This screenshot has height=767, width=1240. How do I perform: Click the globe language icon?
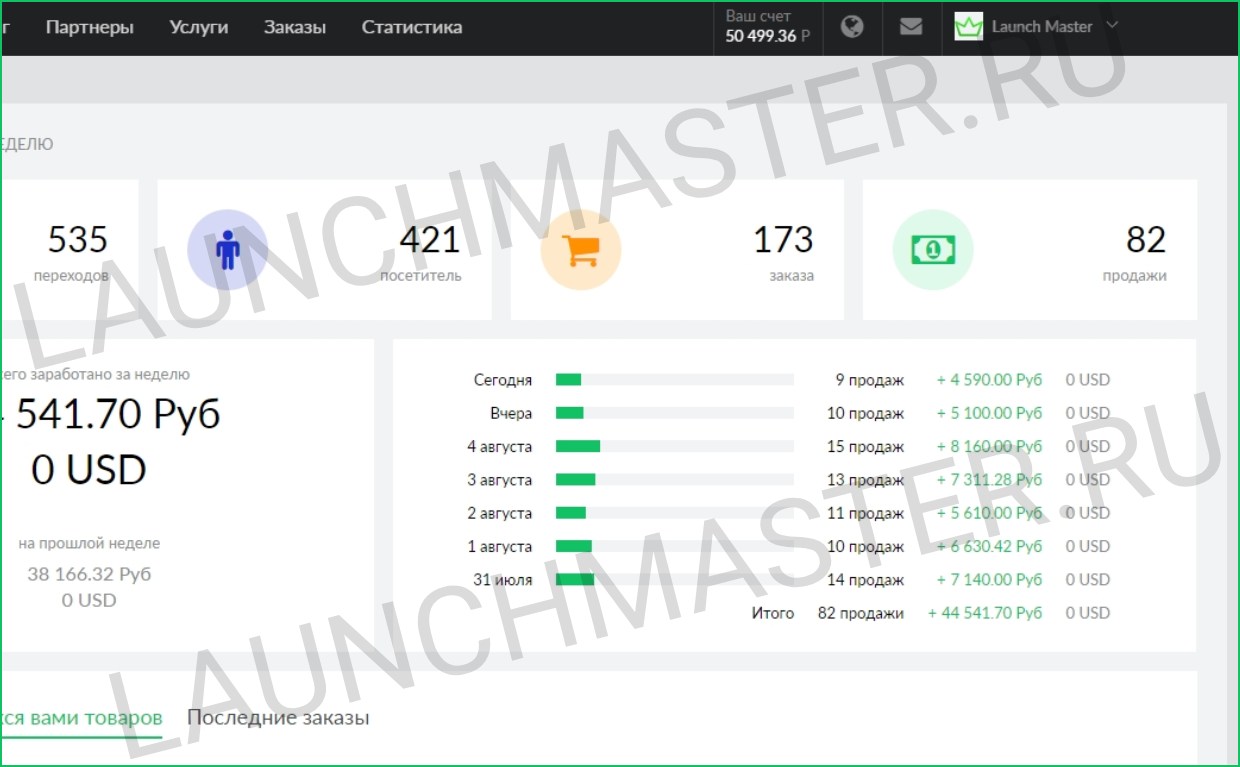pyautogui.click(x=852, y=27)
